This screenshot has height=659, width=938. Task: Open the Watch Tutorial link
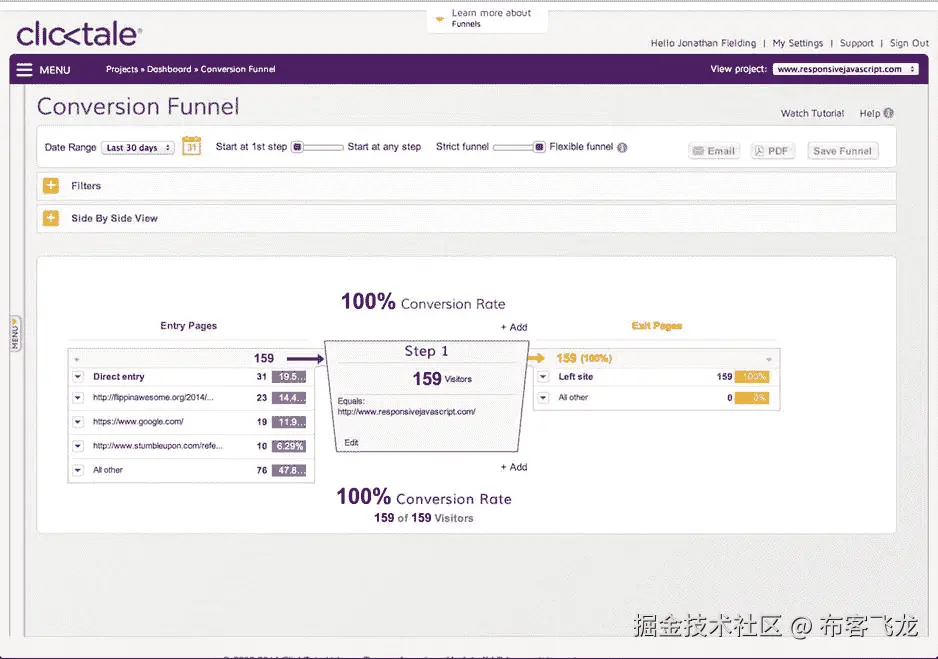812,114
